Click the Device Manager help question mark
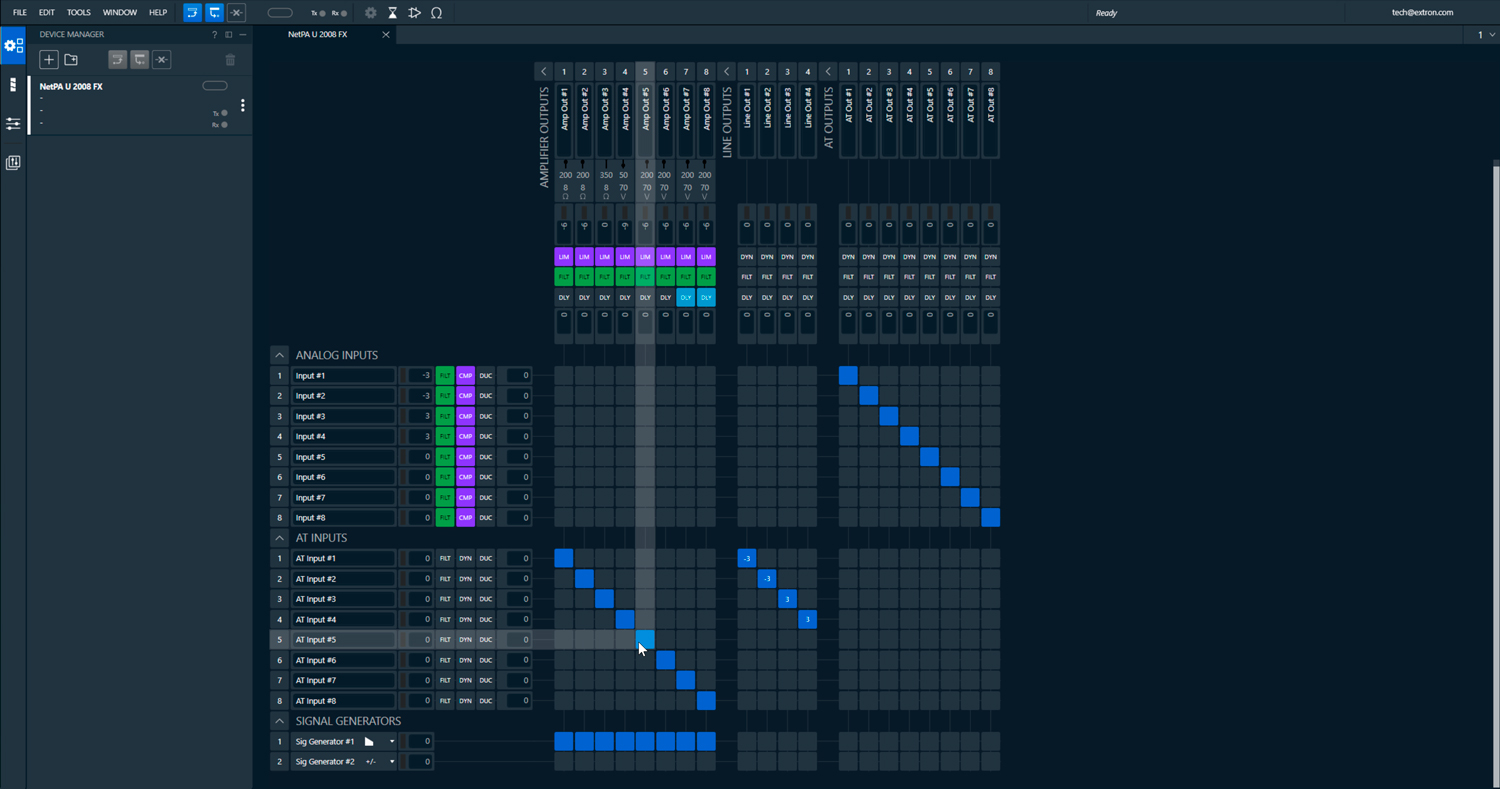This screenshot has height=789, width=1500. (x=214, y=34)
